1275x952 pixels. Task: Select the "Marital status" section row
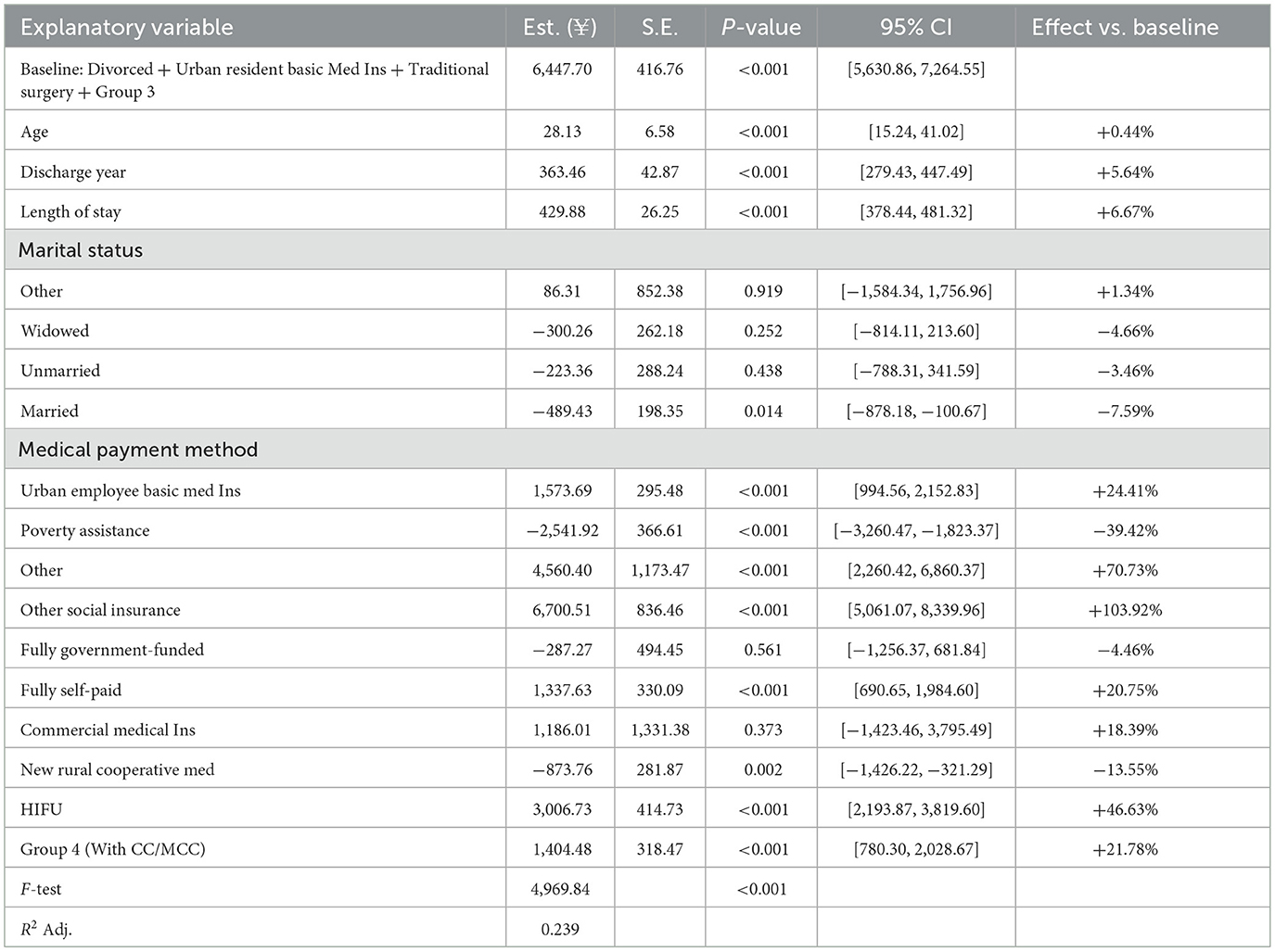pos(81,250)
